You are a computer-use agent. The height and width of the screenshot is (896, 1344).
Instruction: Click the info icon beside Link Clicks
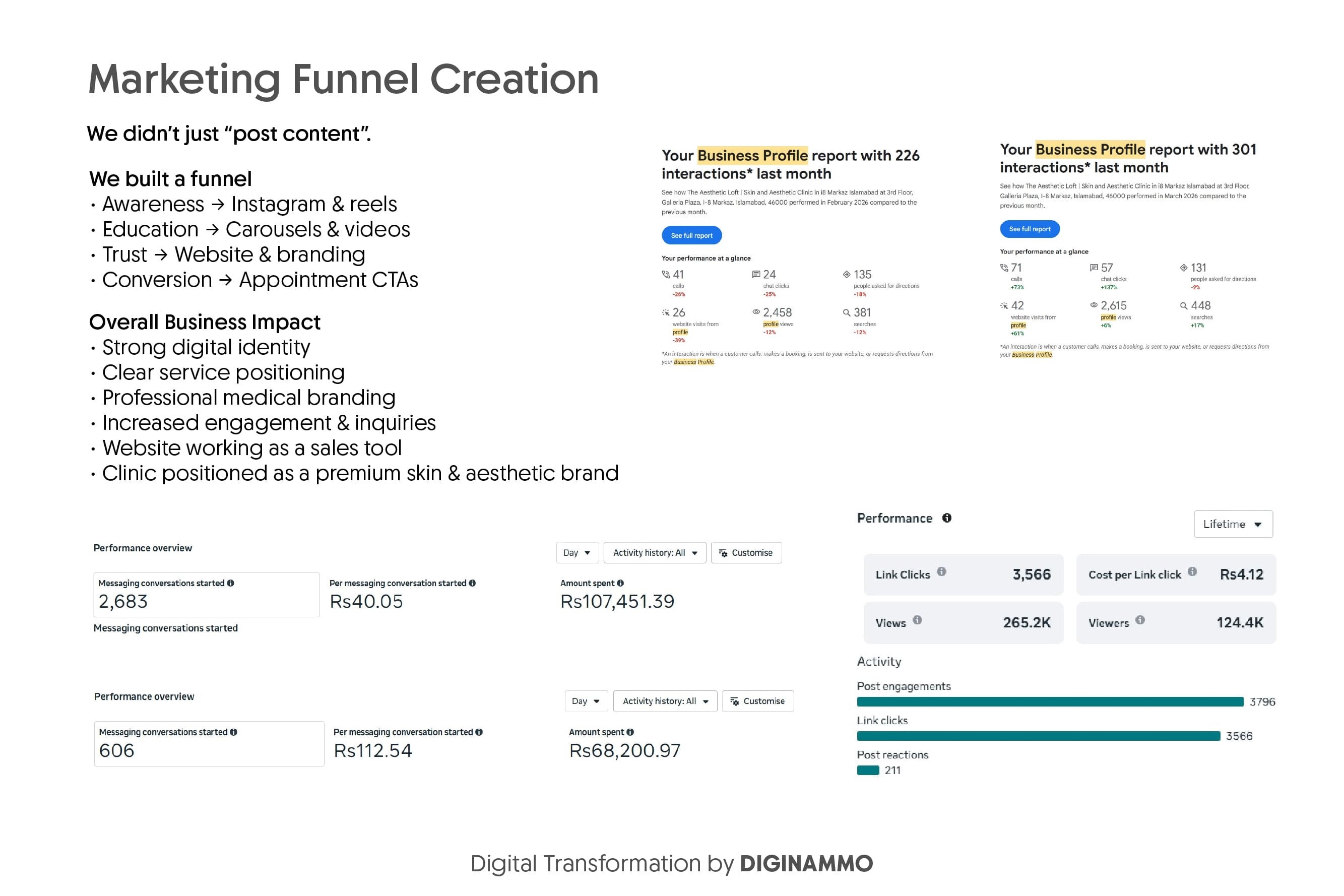point(942,571)
